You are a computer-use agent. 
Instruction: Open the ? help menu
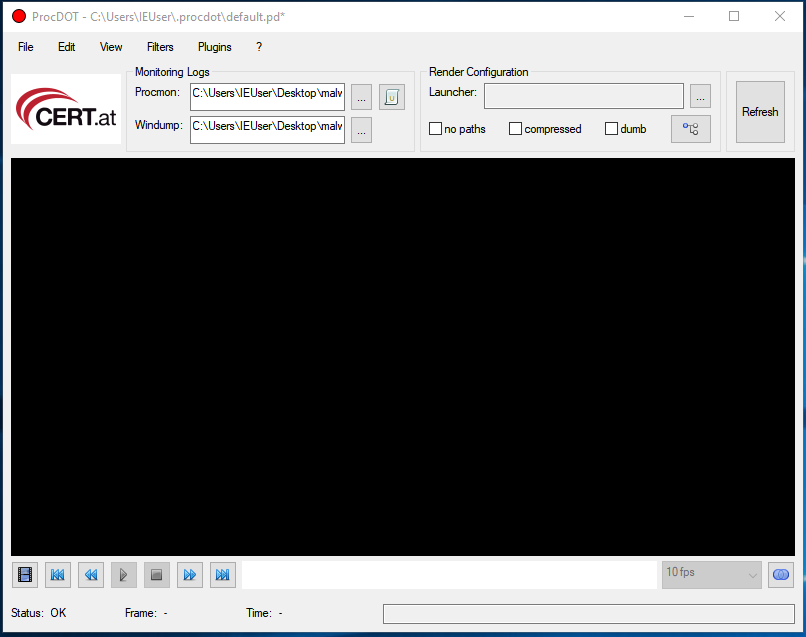pos(259,47)
